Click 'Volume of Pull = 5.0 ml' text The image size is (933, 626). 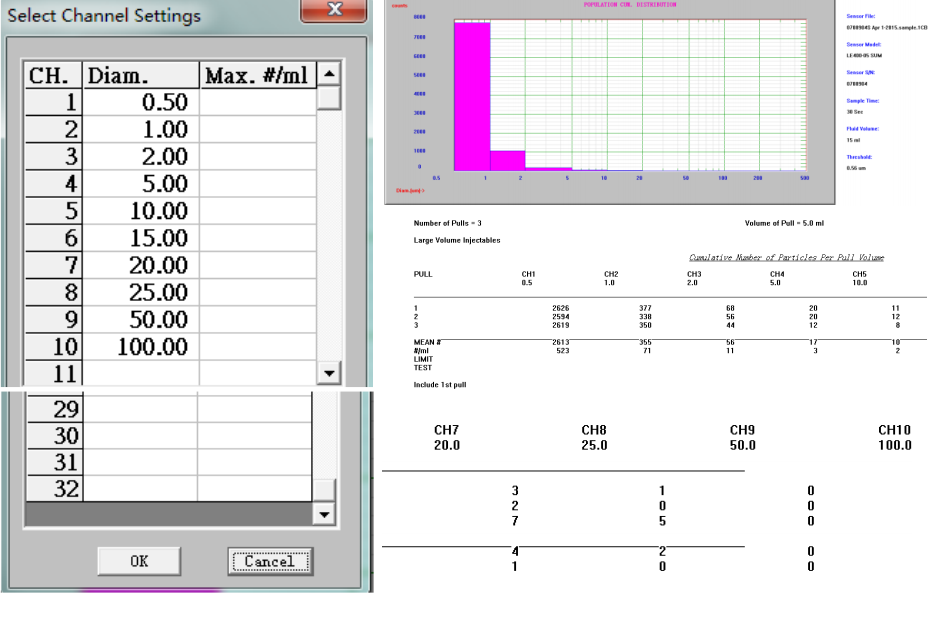[x=784, y=223]
